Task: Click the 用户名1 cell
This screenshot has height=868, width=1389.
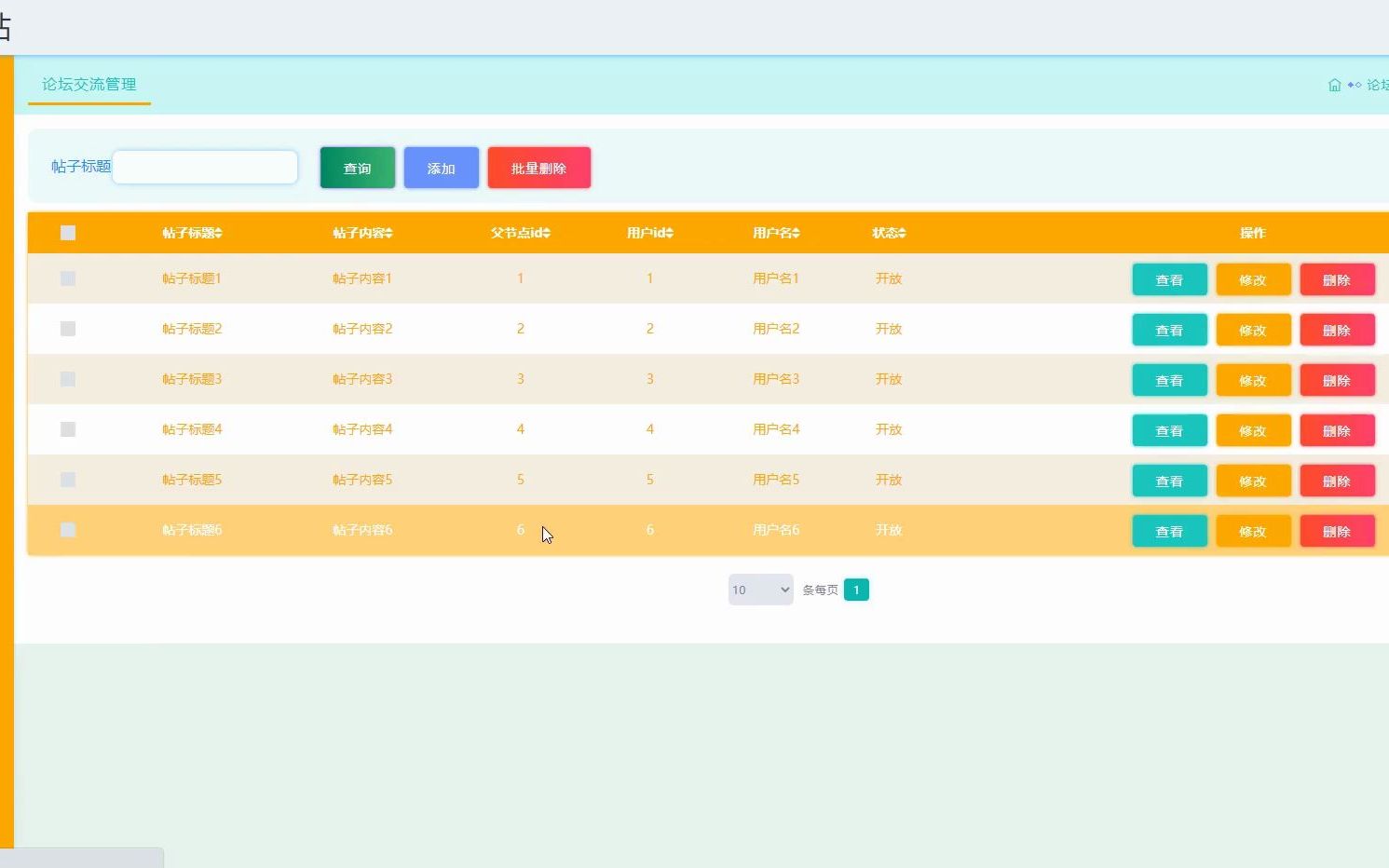Action: (777, 278)
